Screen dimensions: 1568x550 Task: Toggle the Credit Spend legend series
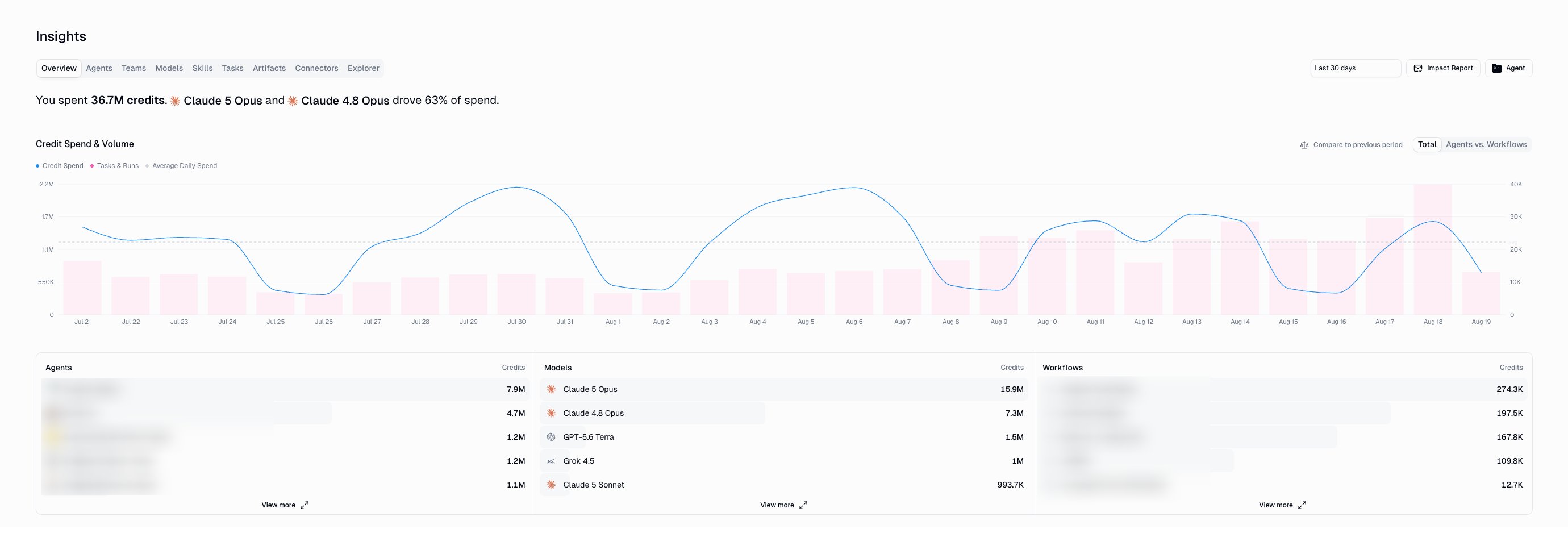pyautogui.click(x=60, y=166)
